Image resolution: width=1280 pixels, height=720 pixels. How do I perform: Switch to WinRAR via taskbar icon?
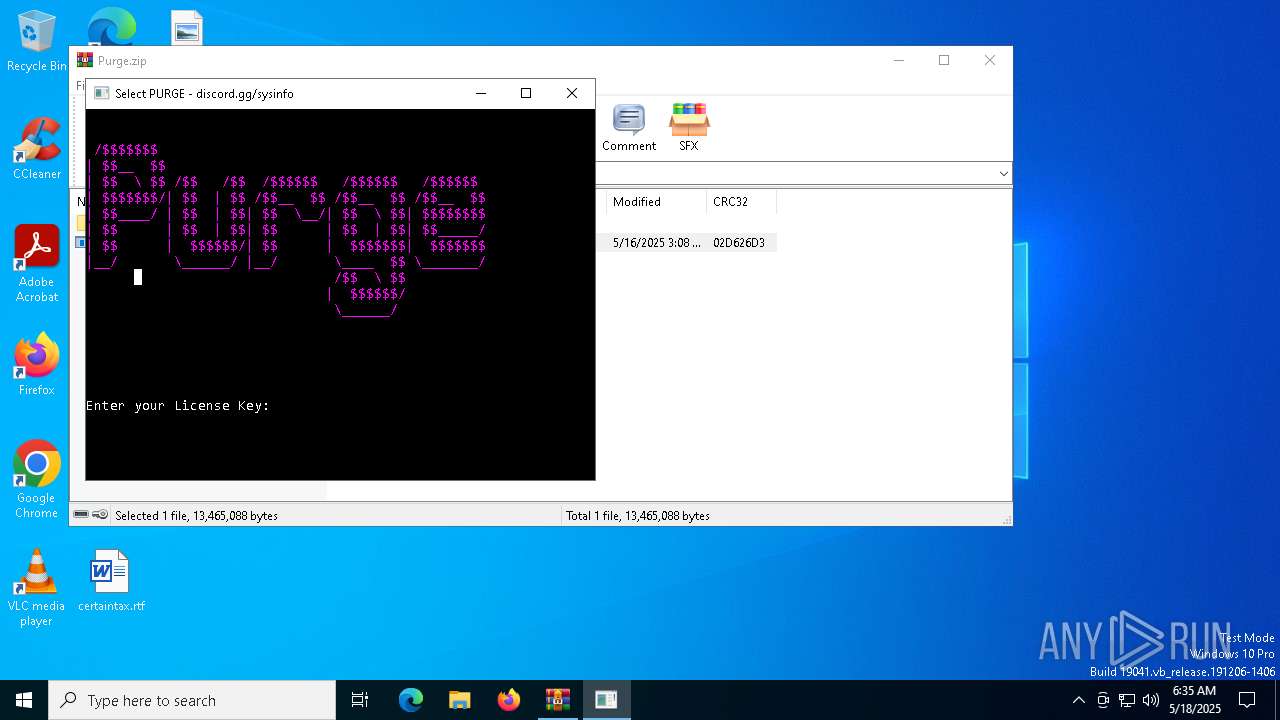pyautogui.click(x=558, y=700)
